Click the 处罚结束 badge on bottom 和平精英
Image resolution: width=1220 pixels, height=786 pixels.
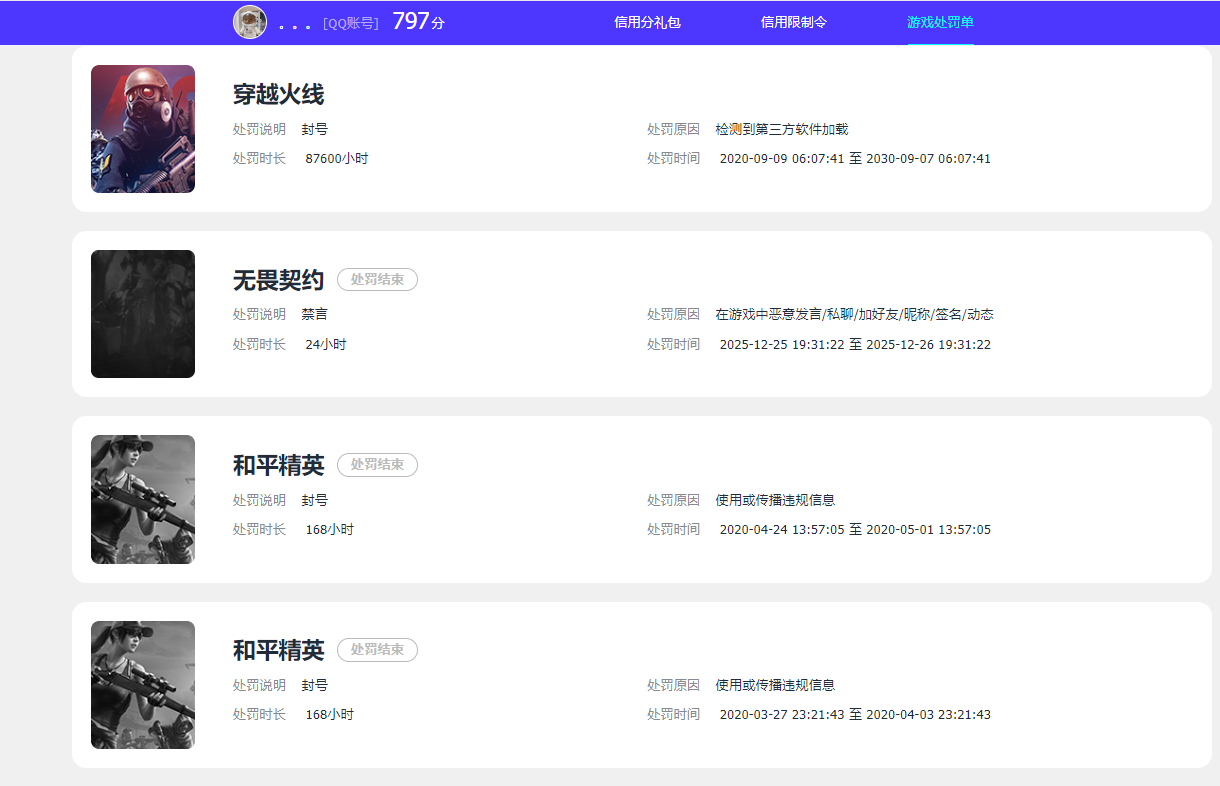(377, 649)
